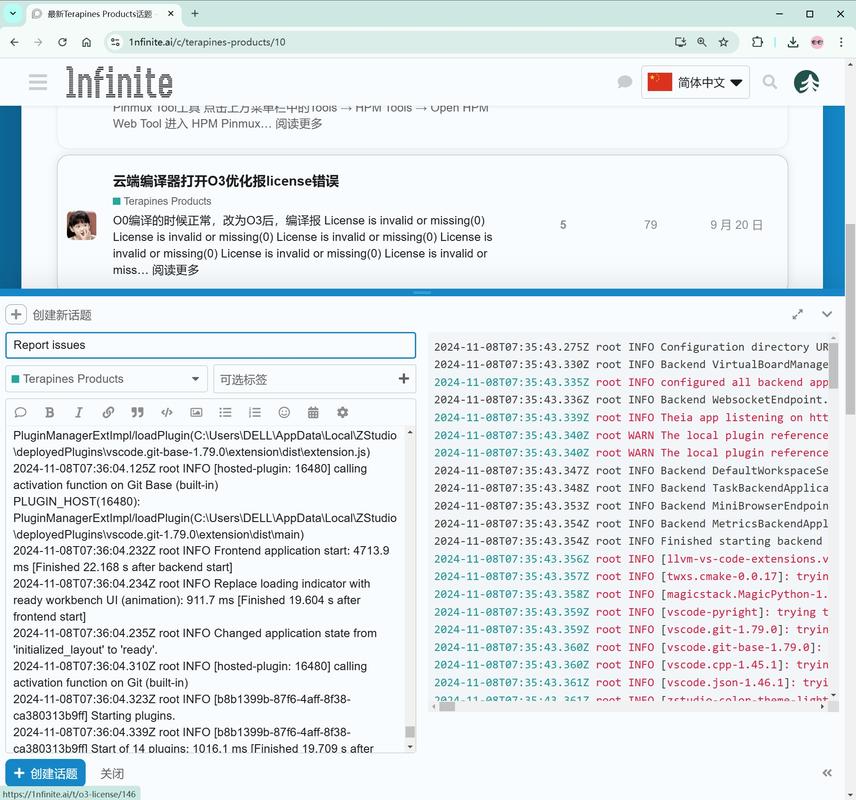
Task: Upload an image in composer
Action: point(196,412)
